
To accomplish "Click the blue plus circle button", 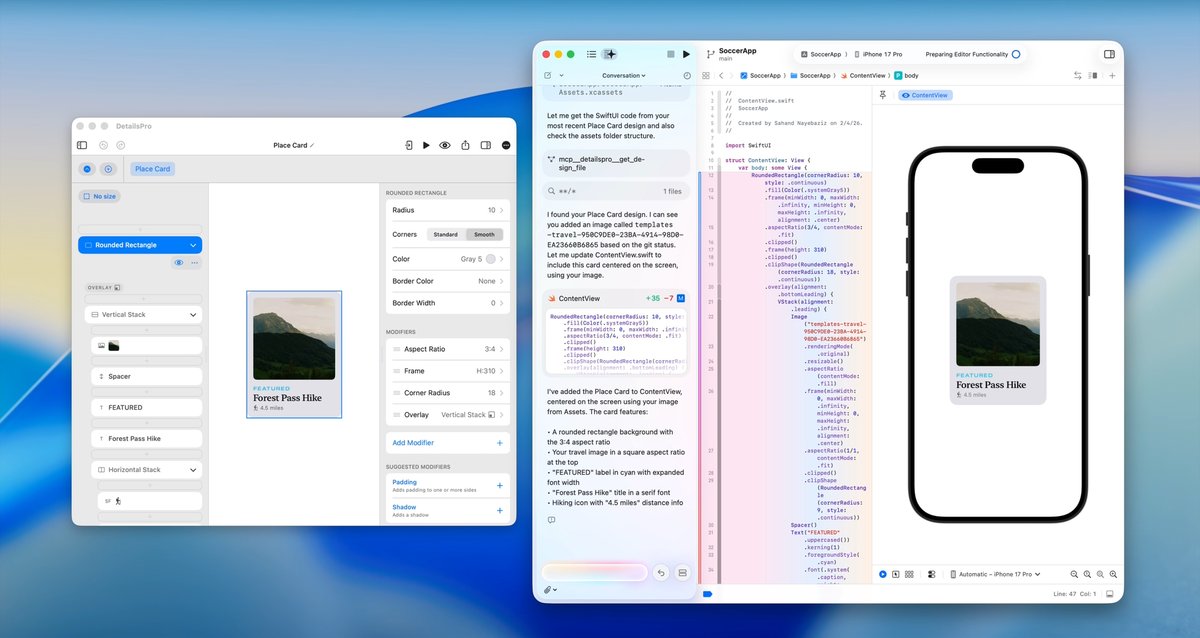I will [x=108, y=169].
